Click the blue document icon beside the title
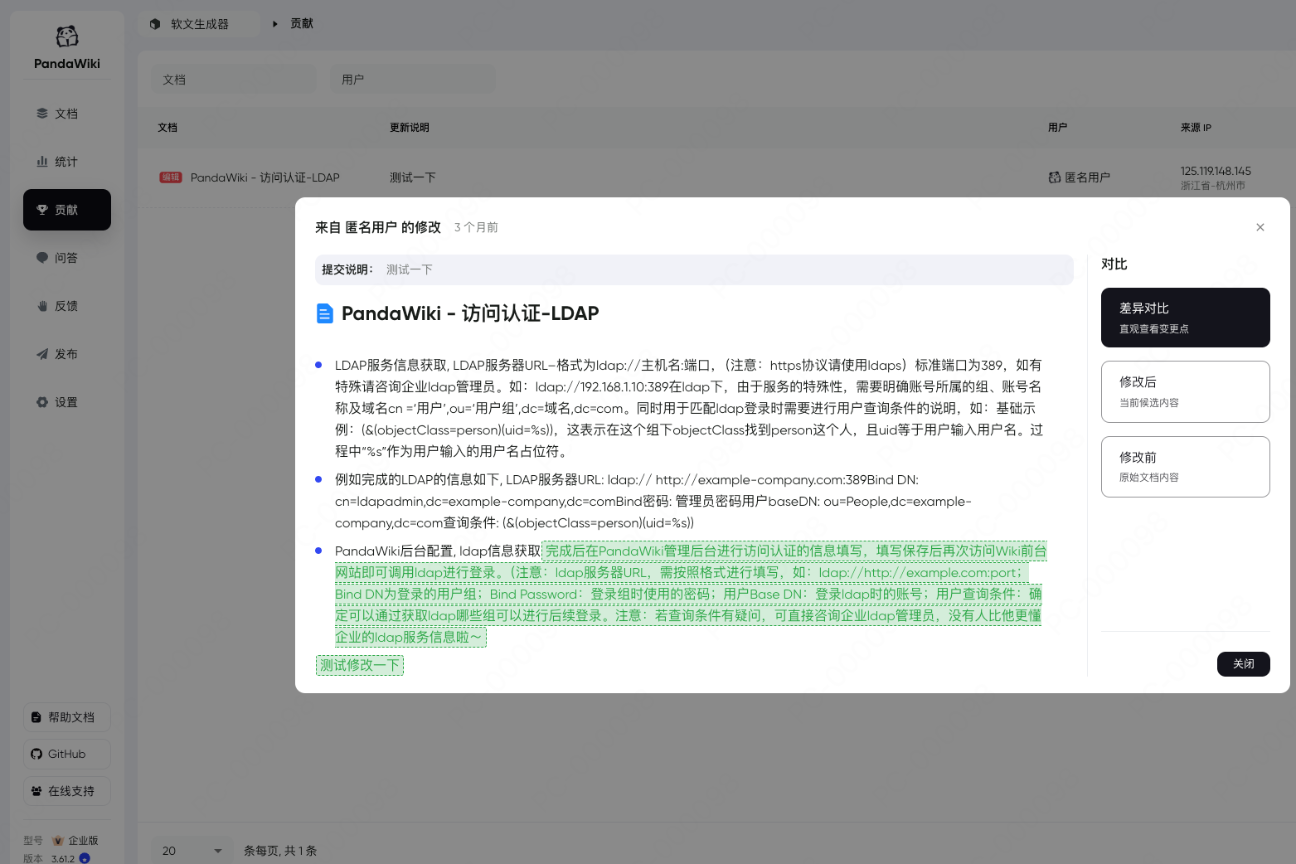The image size is (1296, 864). tap(324, 314)
